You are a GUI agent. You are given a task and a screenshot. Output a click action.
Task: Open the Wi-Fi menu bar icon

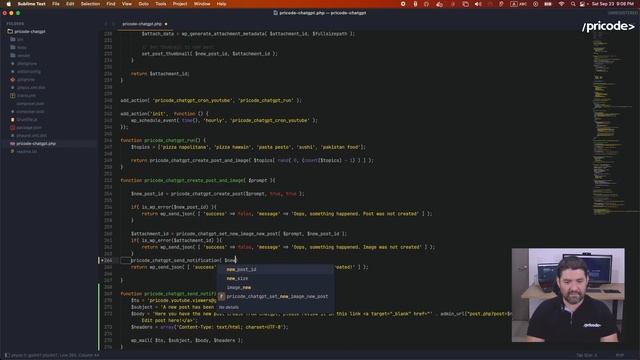click(561, 4)
